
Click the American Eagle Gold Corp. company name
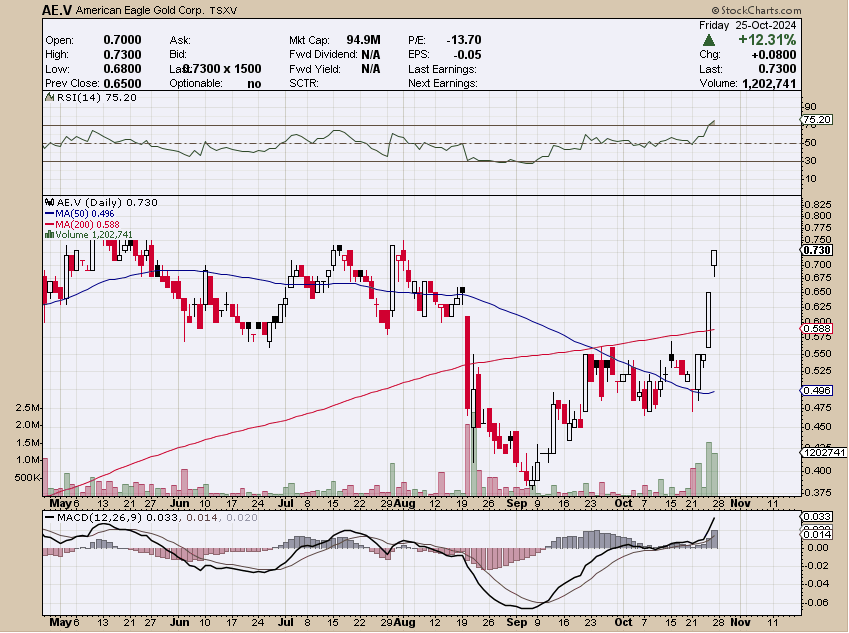coord(139,10)
